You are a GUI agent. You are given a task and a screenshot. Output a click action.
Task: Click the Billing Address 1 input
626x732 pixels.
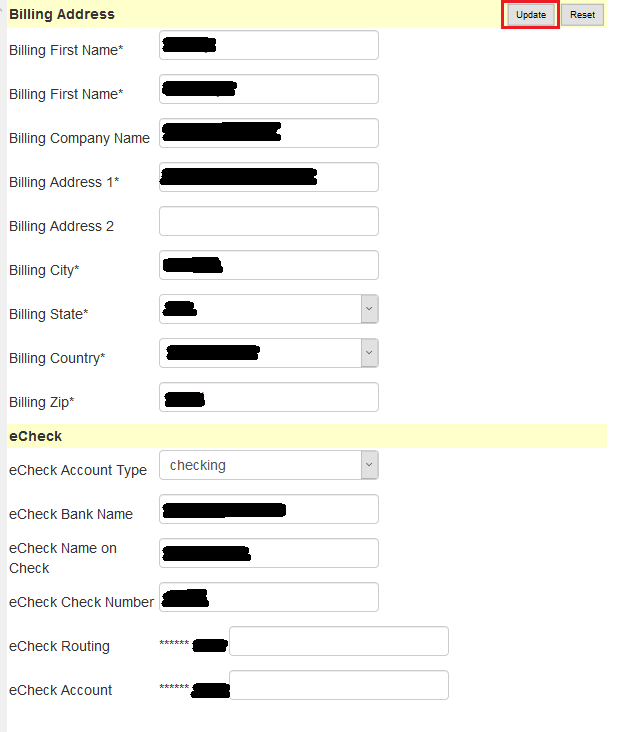pos(269,177)
